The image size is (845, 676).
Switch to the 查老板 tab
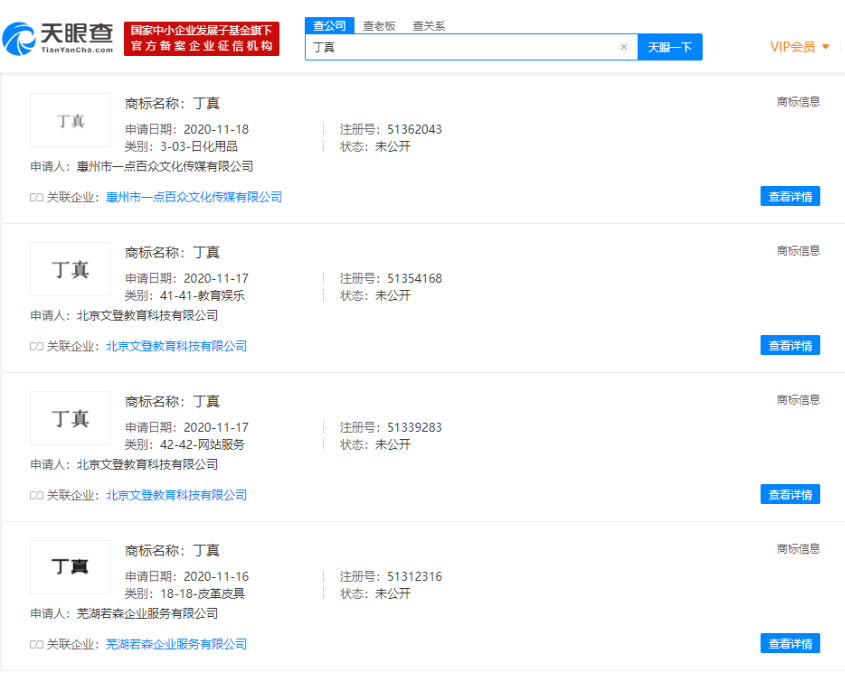point(379,26)
